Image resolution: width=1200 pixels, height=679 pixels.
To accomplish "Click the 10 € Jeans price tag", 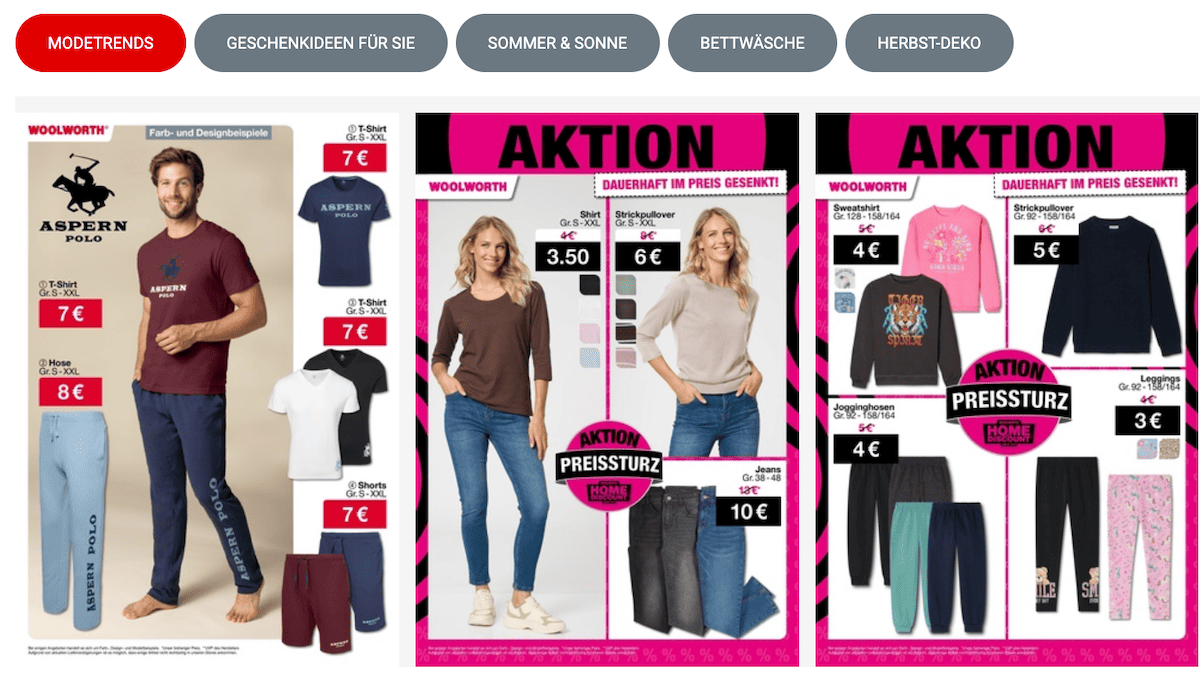I will tap(747, 511).
